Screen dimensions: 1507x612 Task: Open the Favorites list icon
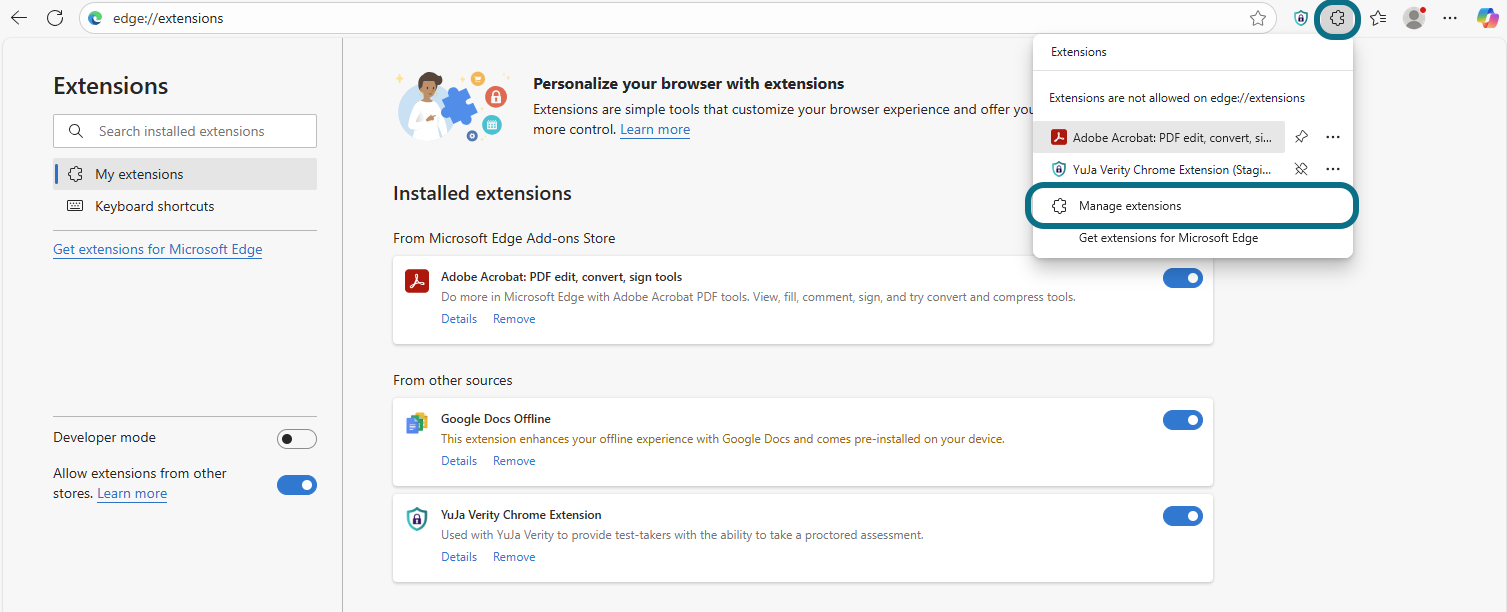coord(1378,18)
